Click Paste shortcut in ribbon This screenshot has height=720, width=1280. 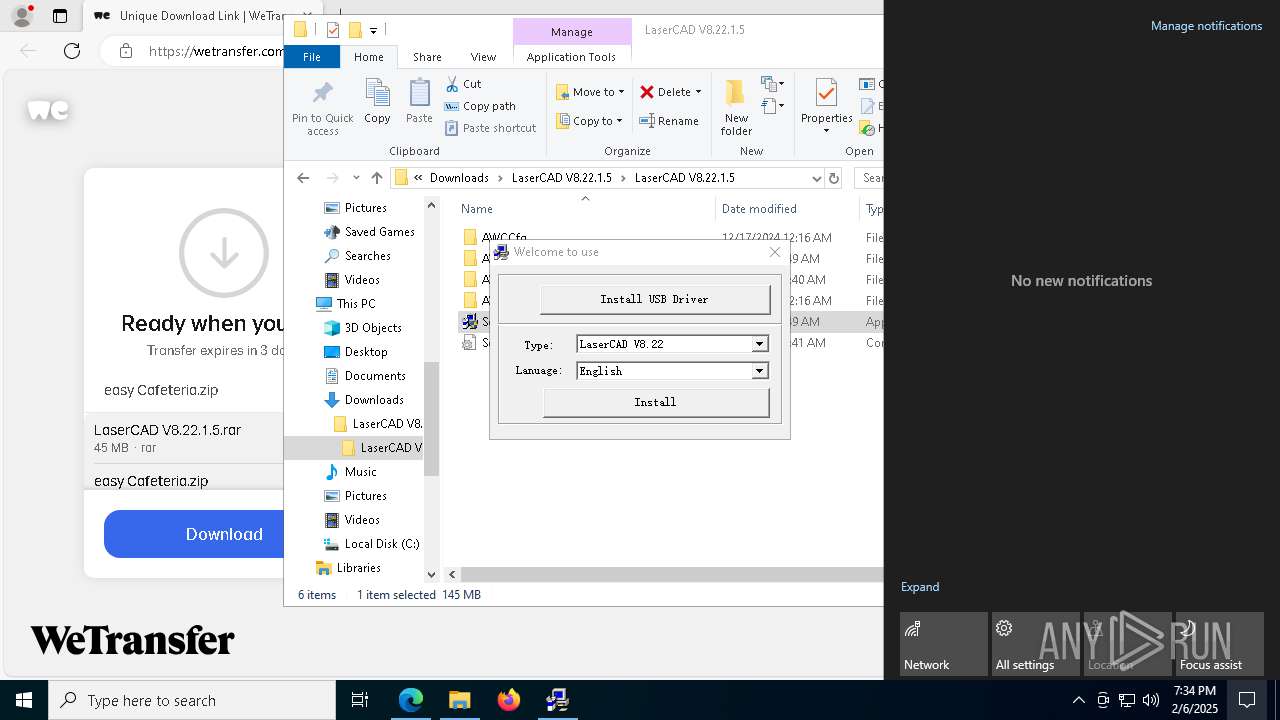click(x=490, y=128)
